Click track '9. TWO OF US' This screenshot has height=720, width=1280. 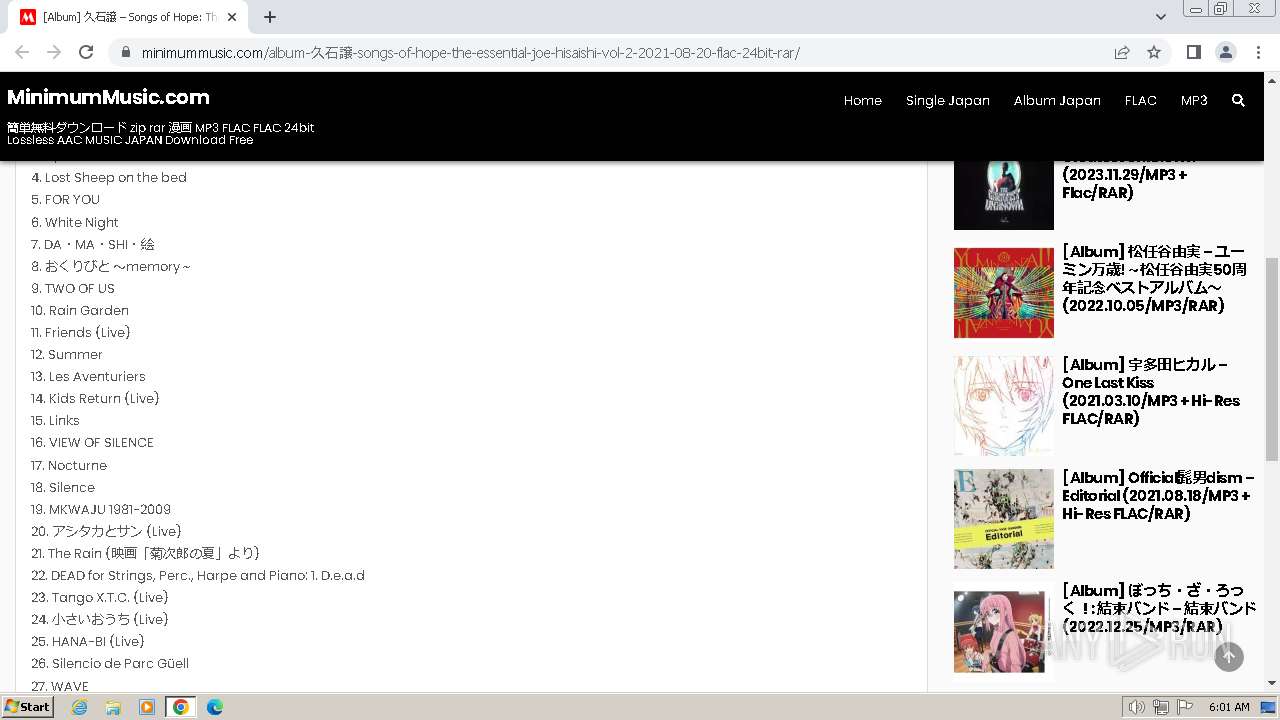click(x=73, y=289)
